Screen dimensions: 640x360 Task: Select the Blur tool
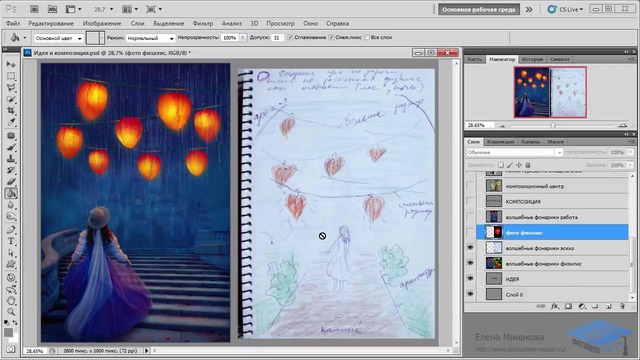pyautogui.click(x=11, y=205)
